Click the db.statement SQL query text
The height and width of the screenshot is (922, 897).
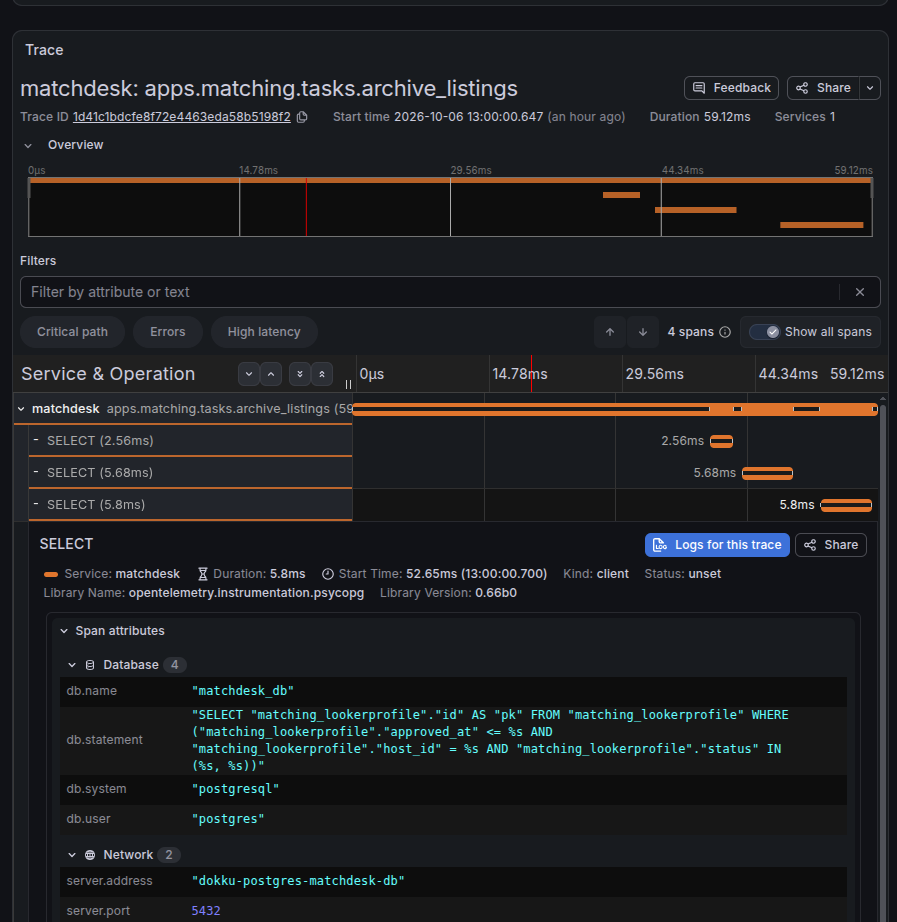coord(490,740)
